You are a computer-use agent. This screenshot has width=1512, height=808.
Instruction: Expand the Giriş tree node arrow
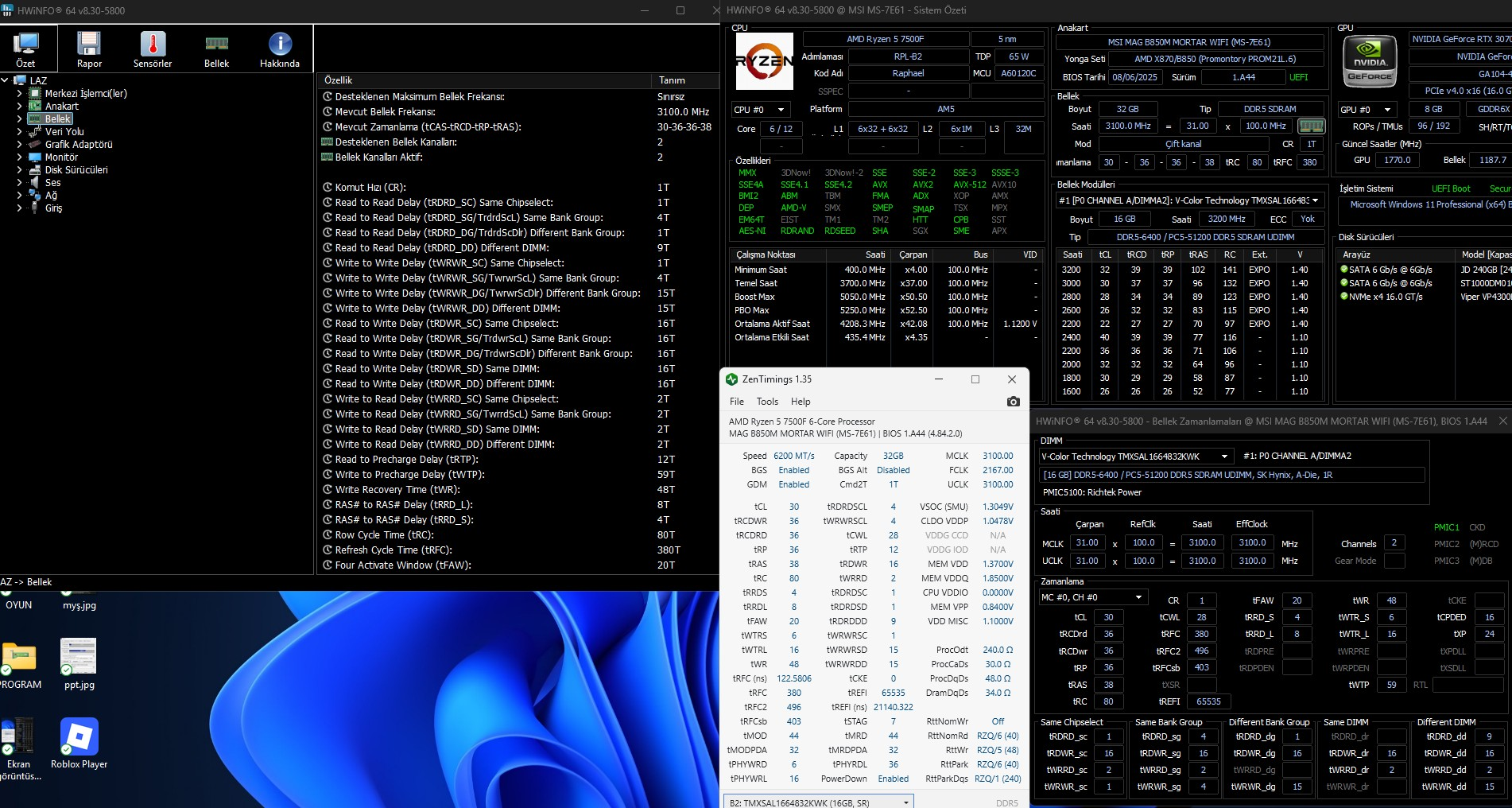pos(20,208)
